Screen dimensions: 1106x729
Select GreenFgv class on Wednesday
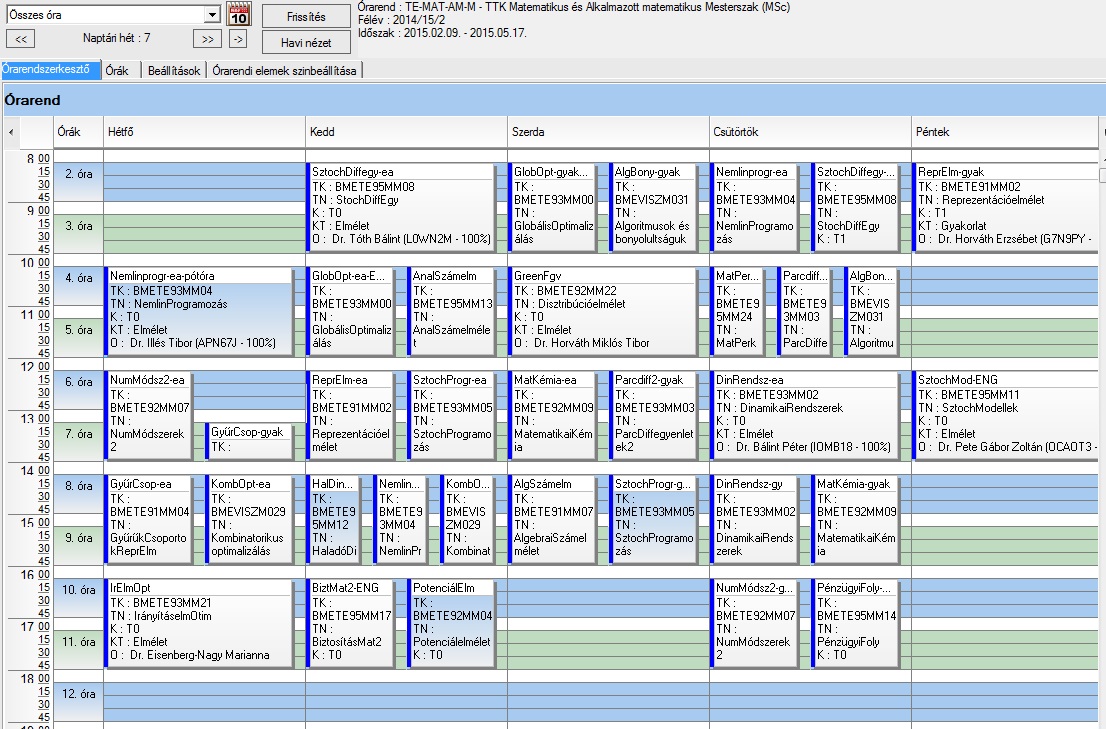(604, 312)
